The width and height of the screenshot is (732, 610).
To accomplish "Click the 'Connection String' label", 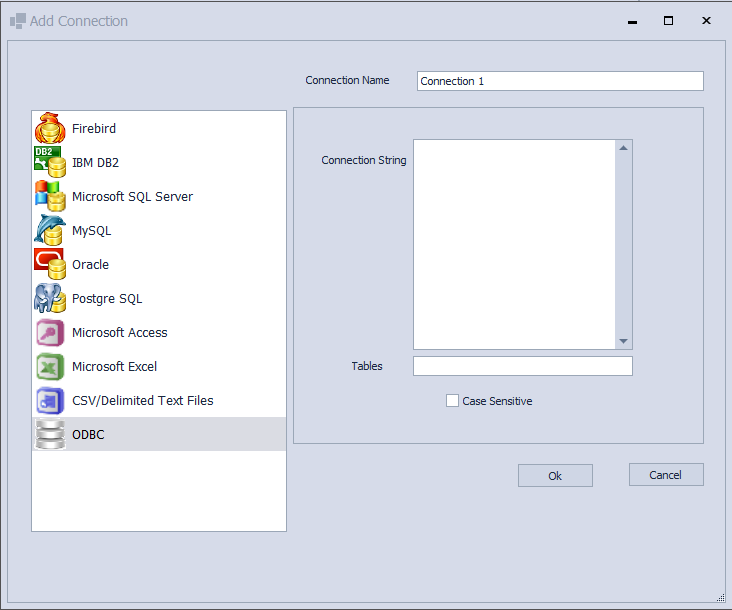I will click(x=364, y=160).
